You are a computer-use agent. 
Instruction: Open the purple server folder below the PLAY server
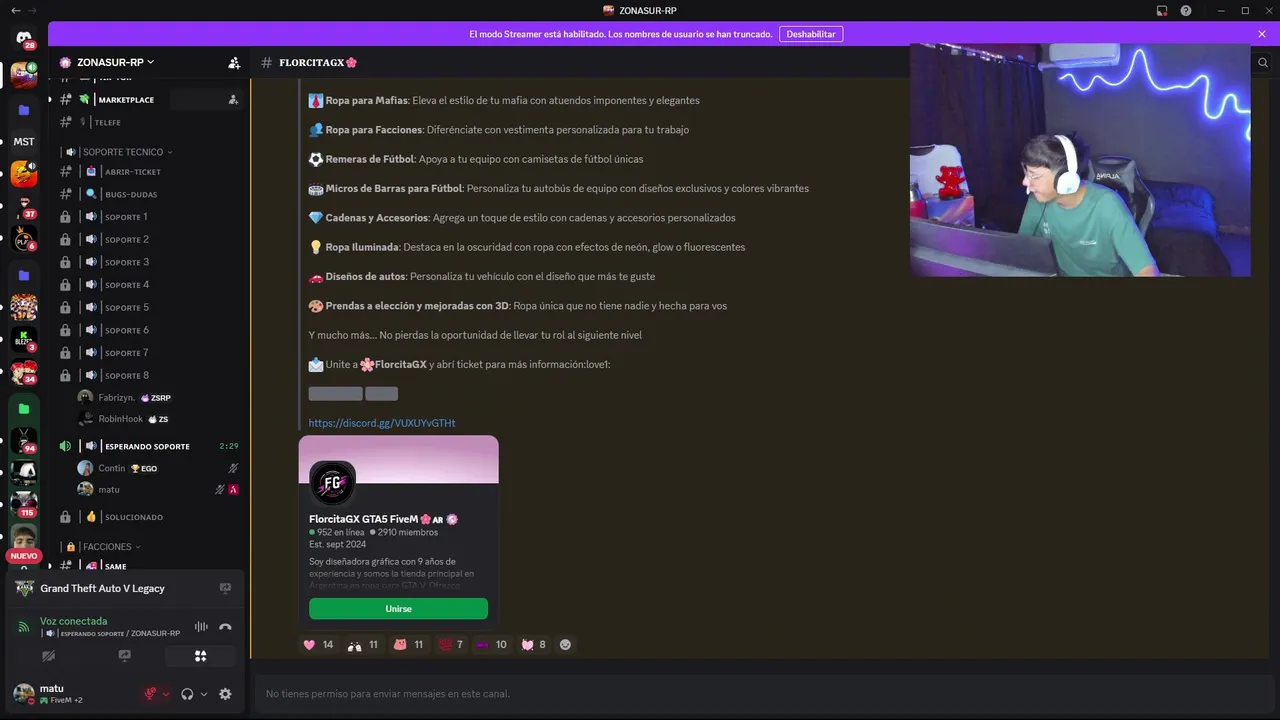[24, 275]
